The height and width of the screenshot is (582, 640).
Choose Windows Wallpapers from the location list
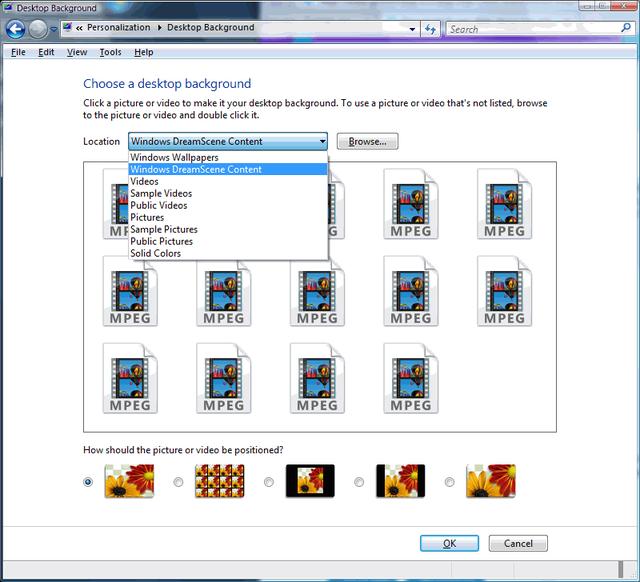point(228,157)
